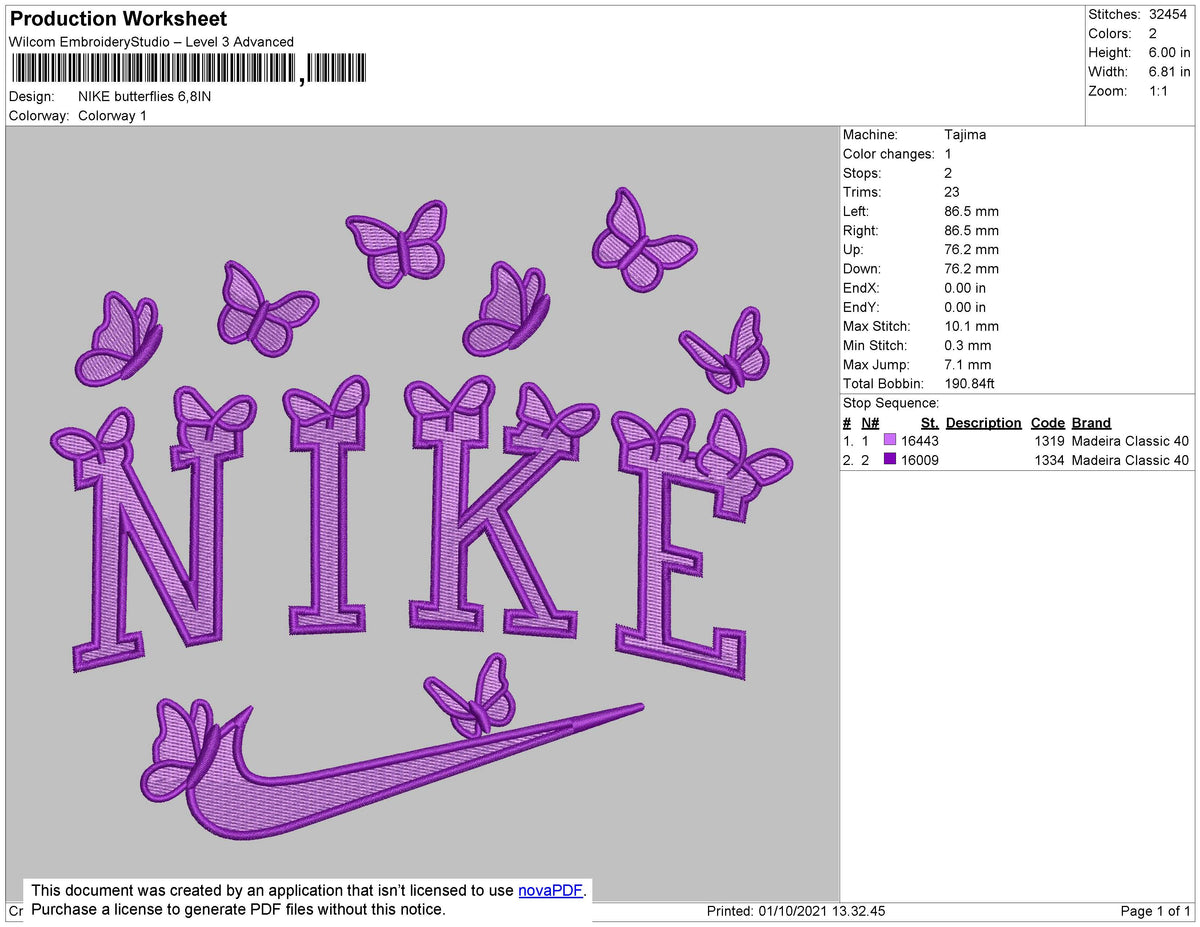This screenshot has width=1200, height=927.
Task: Select Min Stitch value '0.3 mm'
Action: pos(967,346)
